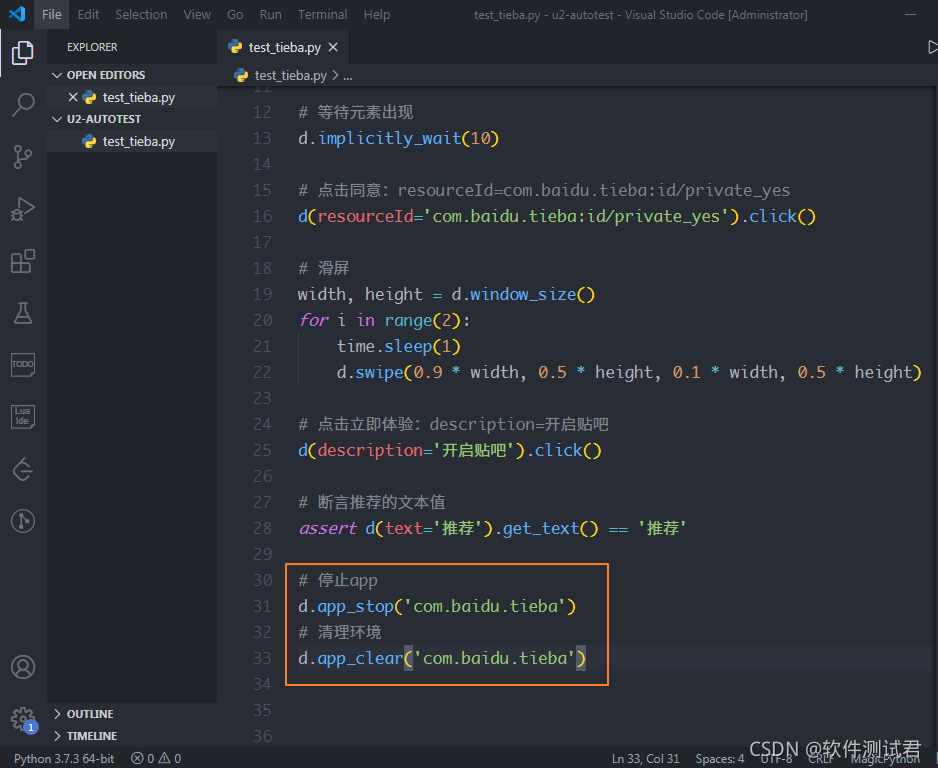Open the breadcrumb ellipsis symbol dropdown

click(x=348, y=76)
